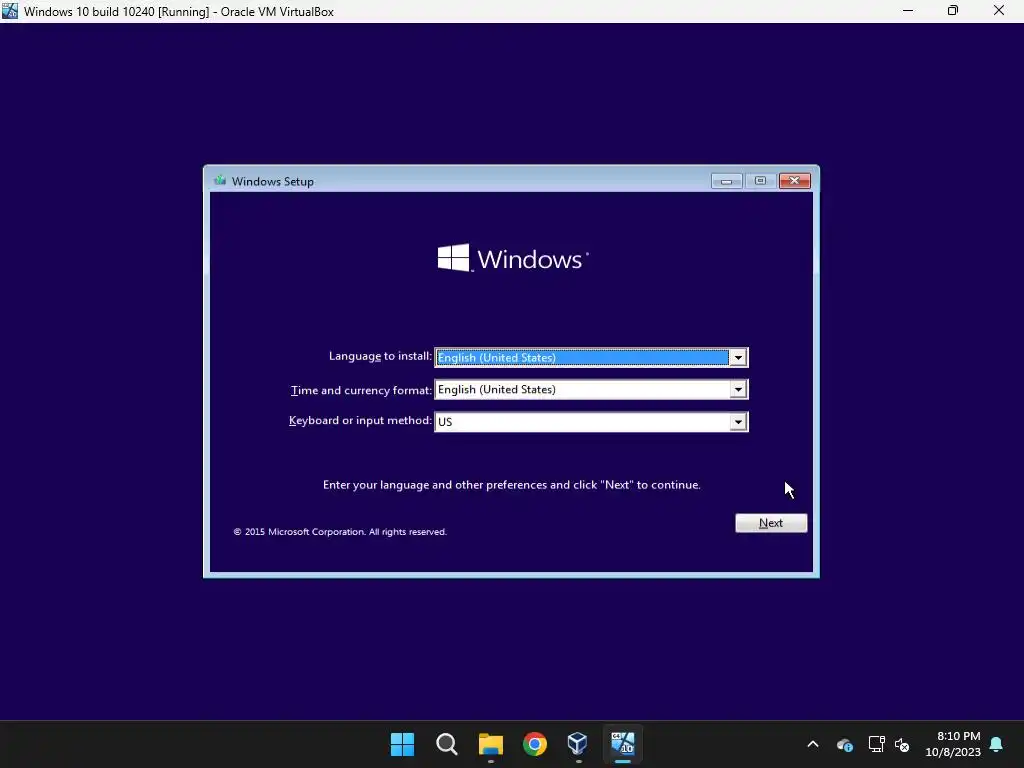Viewport: 1024px width, 768px height.
Task: Select the running Windows 10 VM taskbar icon
Action: 622,744
